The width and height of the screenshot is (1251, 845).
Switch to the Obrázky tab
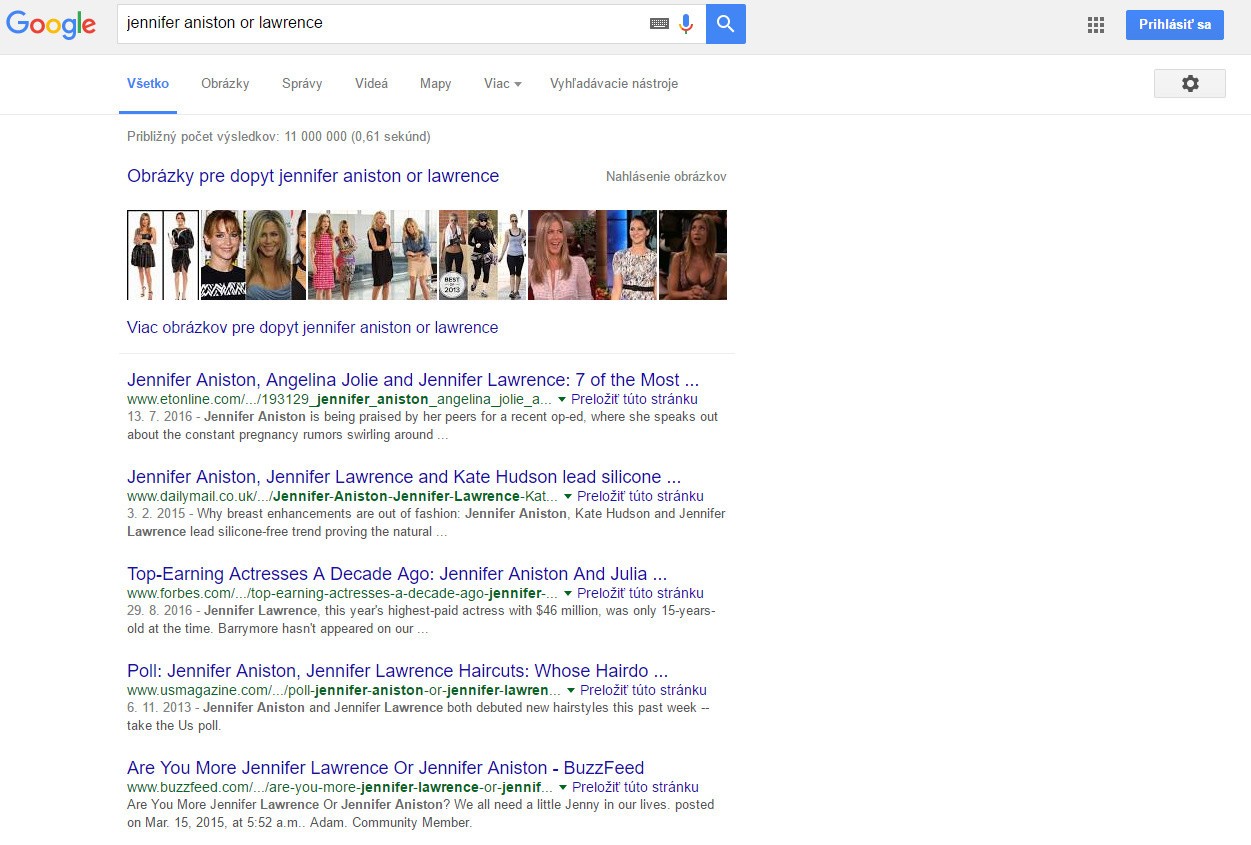coord(225,84)
